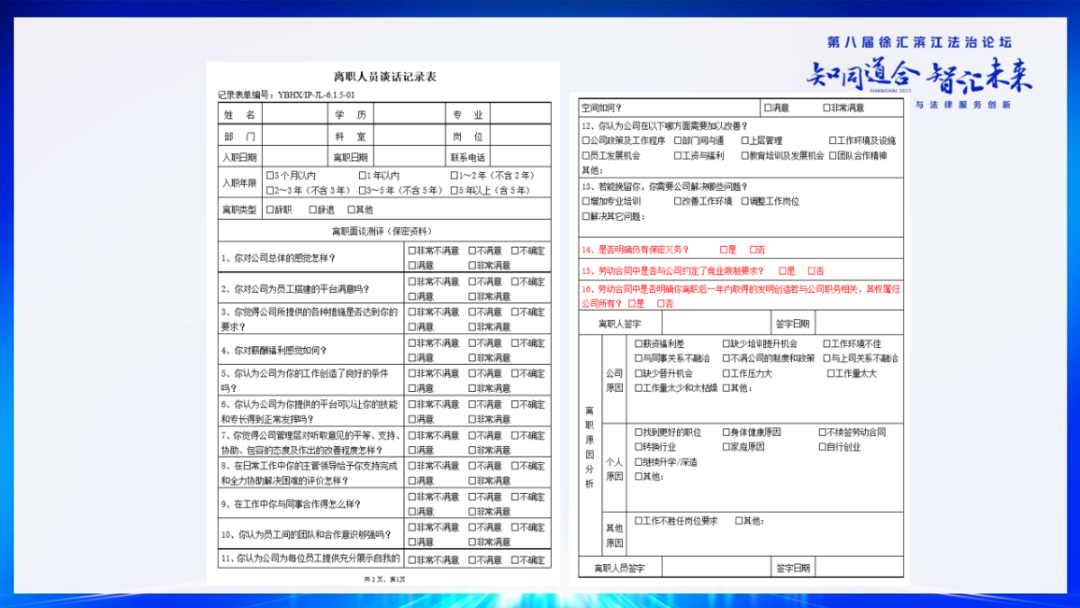The image size is (1080, 608).
Task: Tick the 3个月以内 tenure checkbox
Action: [x=271, y=176]
